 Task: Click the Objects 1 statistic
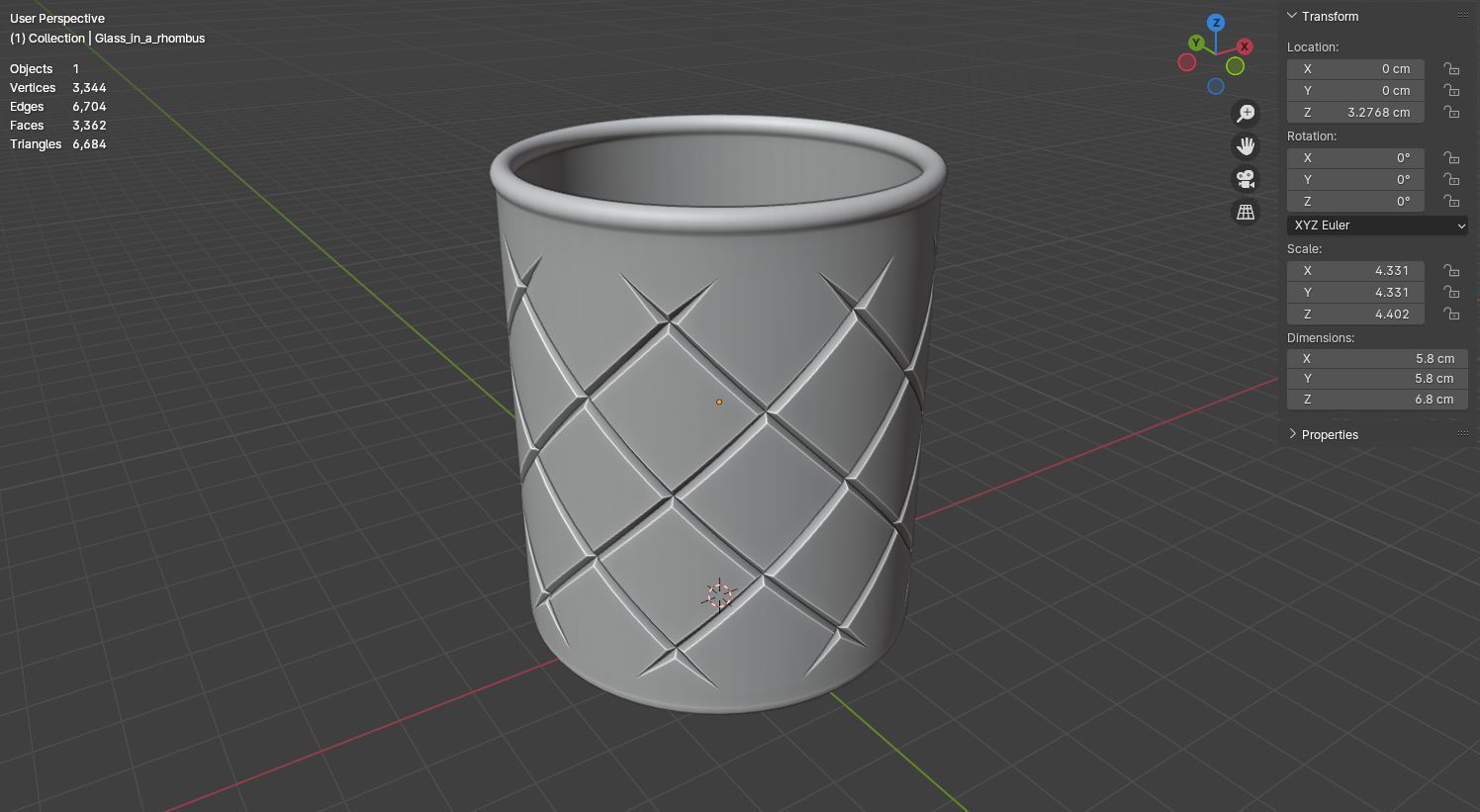[45, 69]
